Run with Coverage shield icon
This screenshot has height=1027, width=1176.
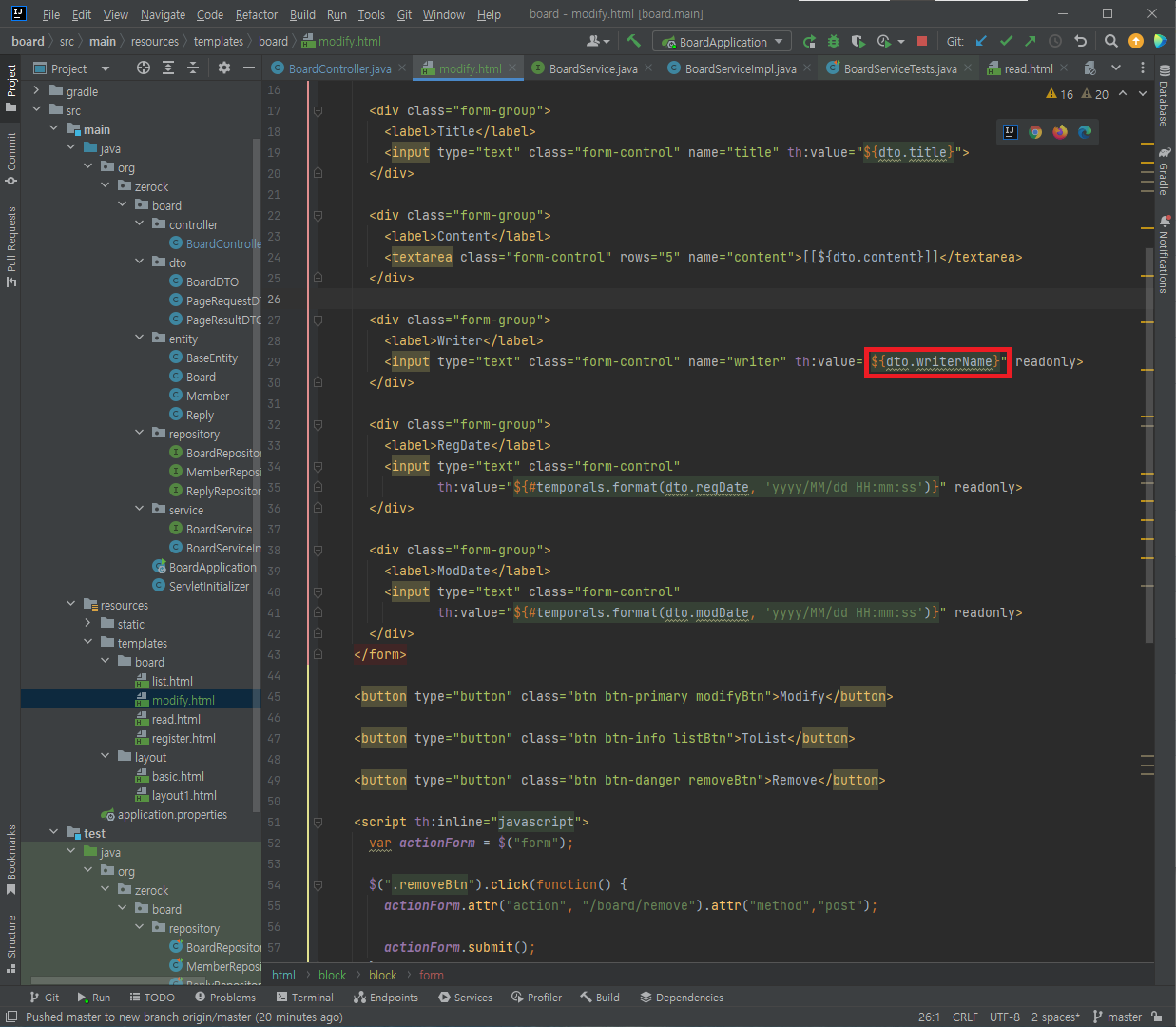coord(858,41)
